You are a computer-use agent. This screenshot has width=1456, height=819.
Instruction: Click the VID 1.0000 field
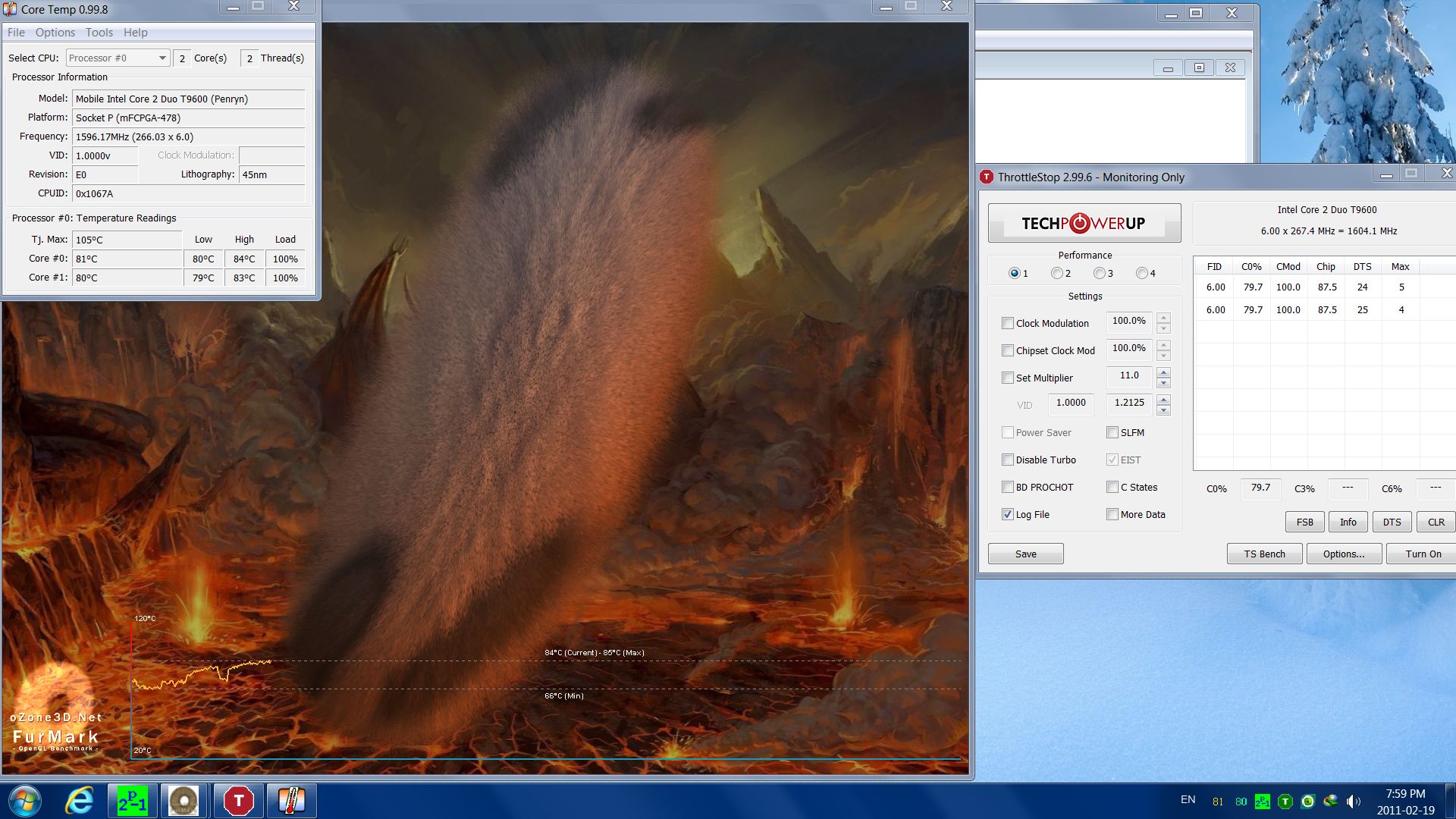(x=1071, y=403)
